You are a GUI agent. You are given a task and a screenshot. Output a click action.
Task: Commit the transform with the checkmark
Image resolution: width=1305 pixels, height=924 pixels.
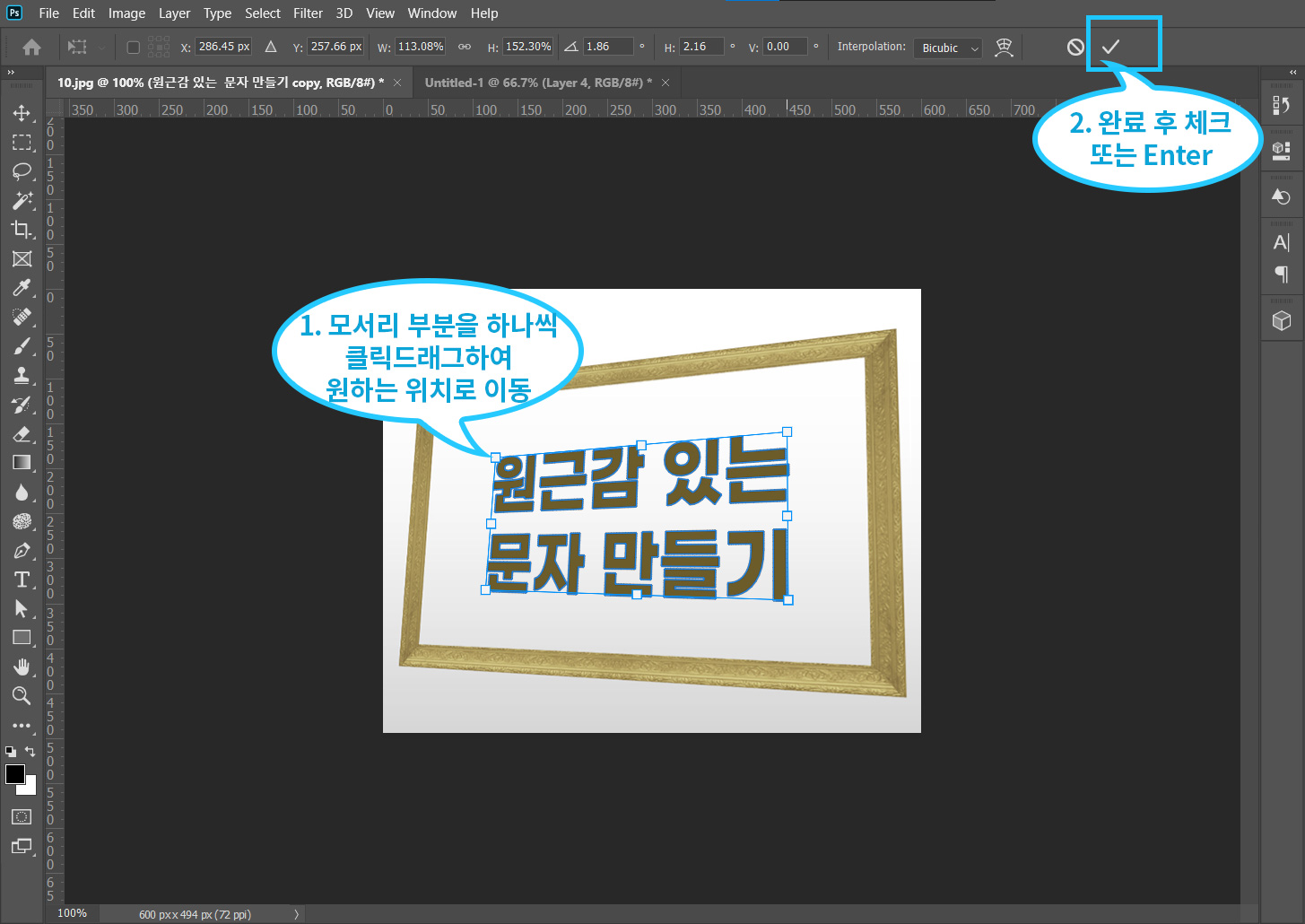[1110, 47]
